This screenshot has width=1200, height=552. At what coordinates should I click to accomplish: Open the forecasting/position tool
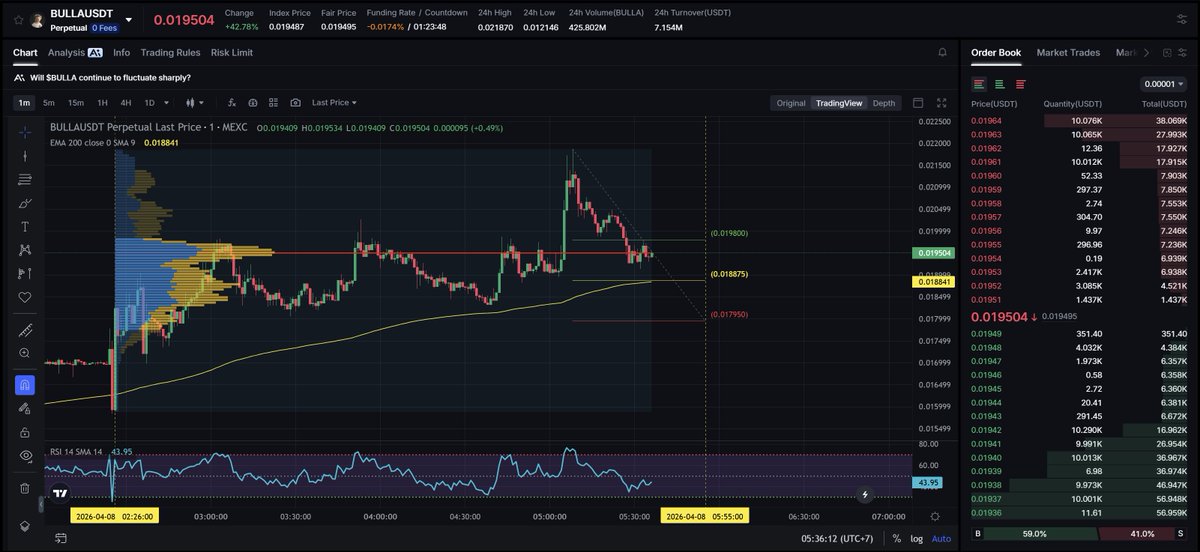pyautogui.click(x=25, y=273)
